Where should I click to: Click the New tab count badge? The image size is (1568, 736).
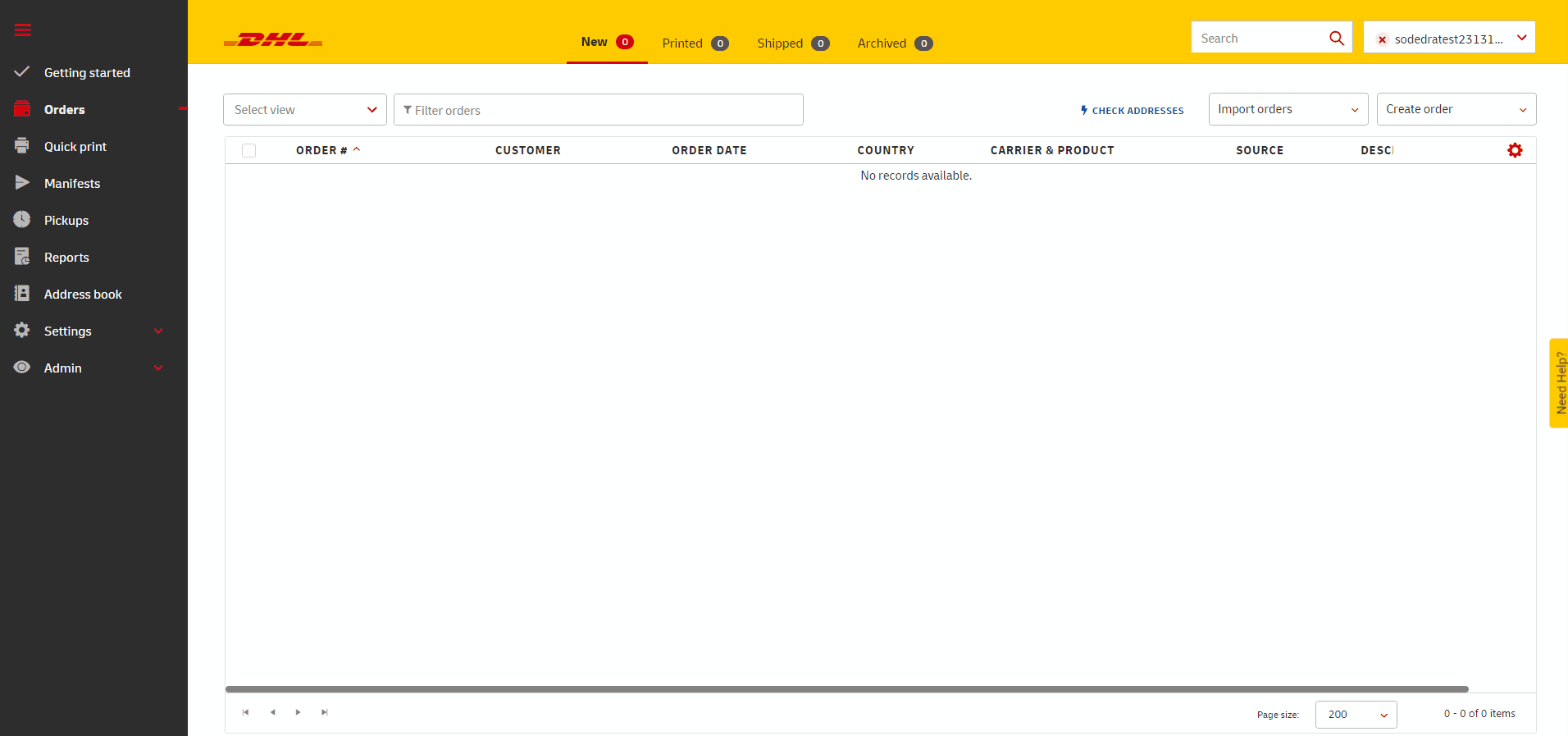coord(625,42)
